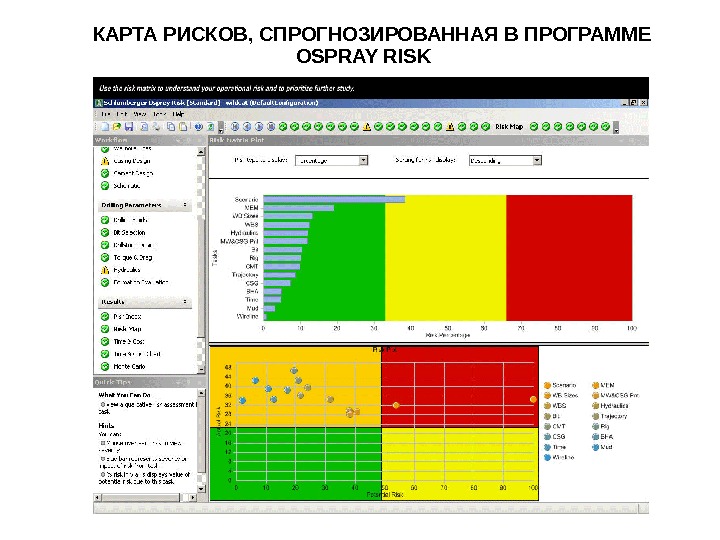This screenshot has height=540, width=720.
Task: Click the Rig legend entry
Action: pos(601,426)
